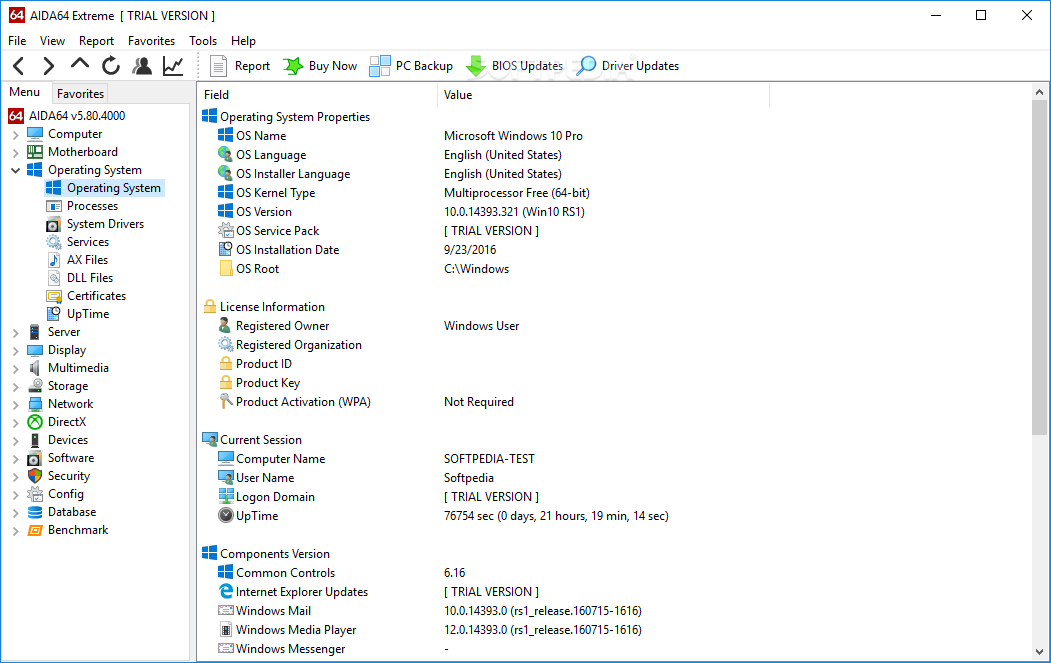Open the Report menu
The height and width of the screenshot is (663, 1051).
(x=97, y=41)
